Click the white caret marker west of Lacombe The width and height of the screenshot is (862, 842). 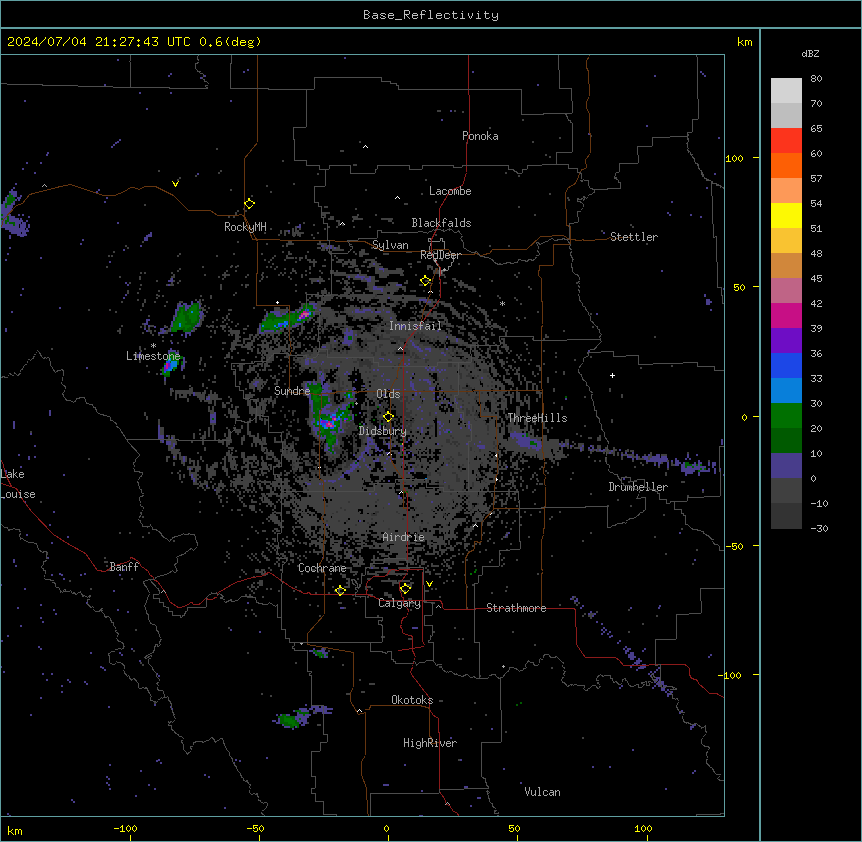click(x=397, y=198)
